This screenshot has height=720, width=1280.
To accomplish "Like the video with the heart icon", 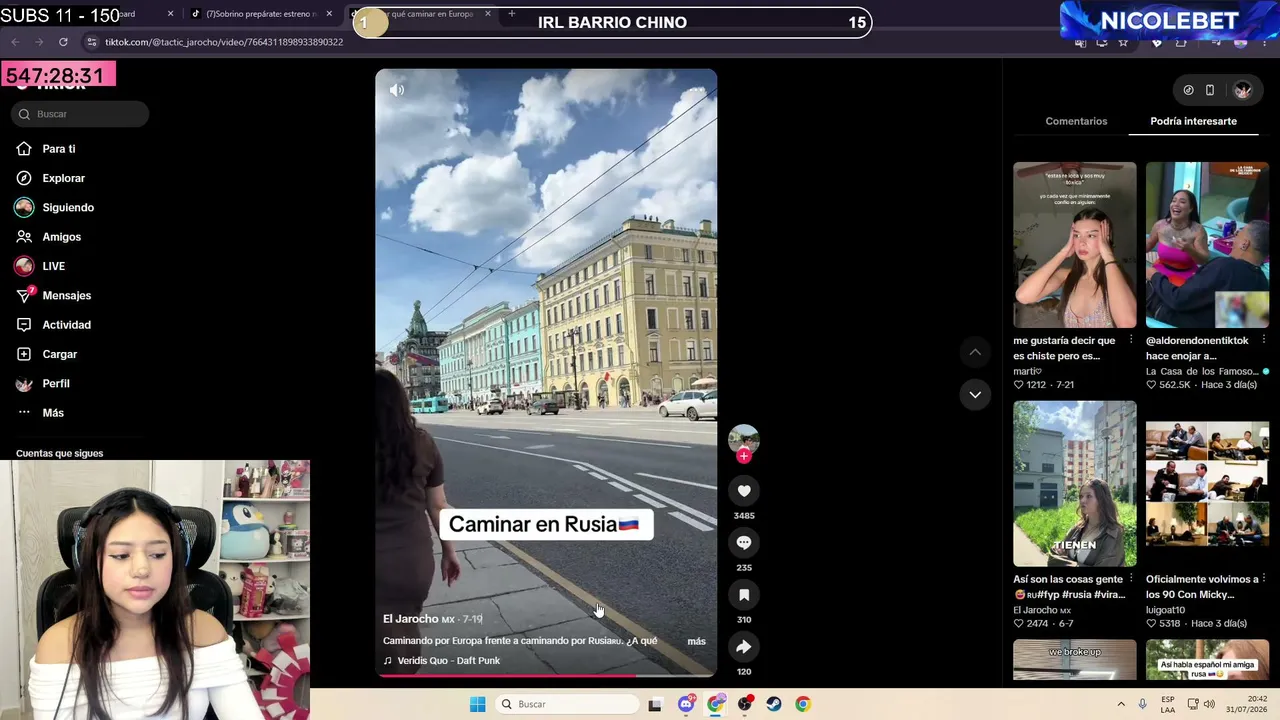I will 744,491.
